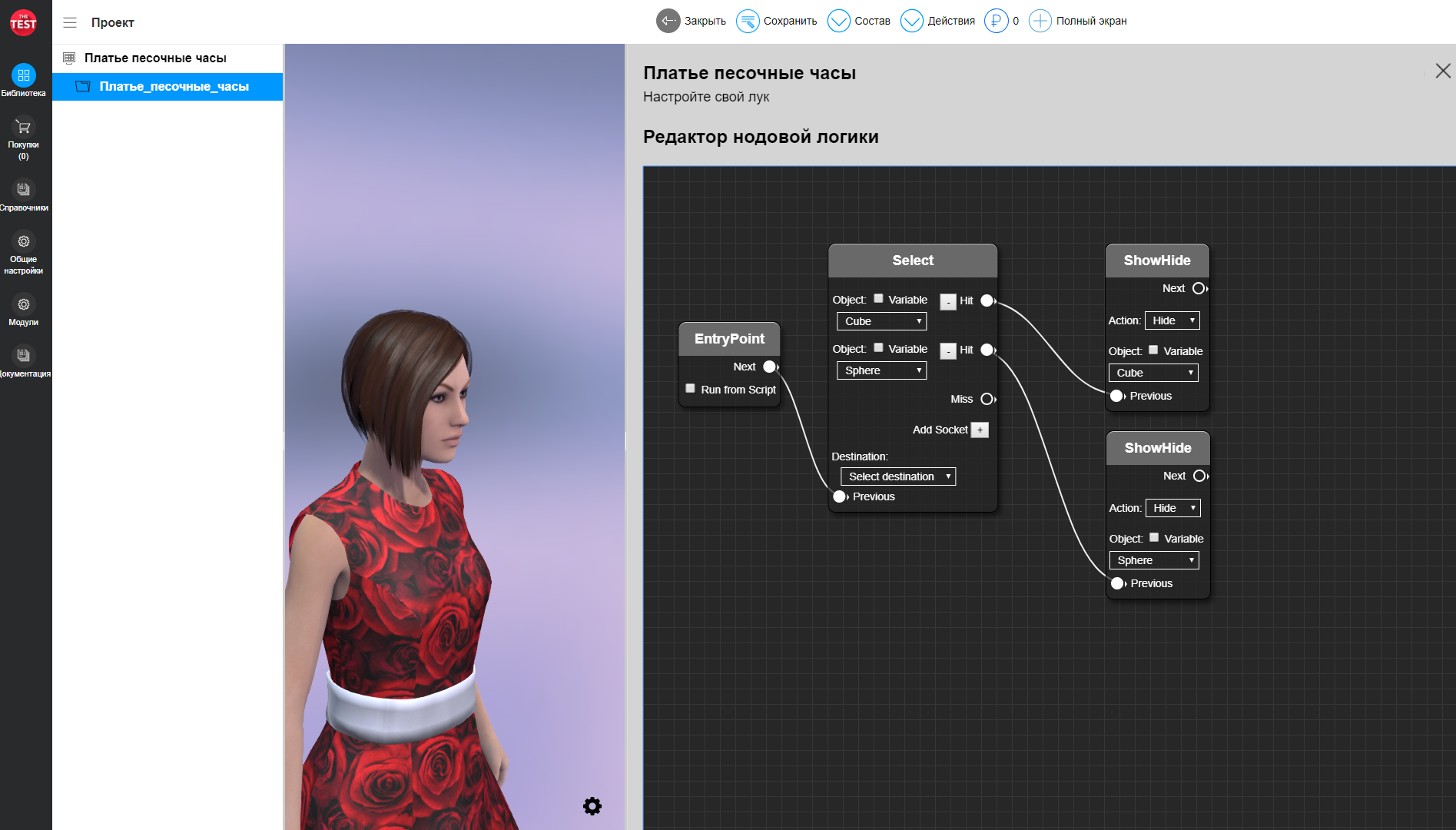Open the Select destination dropdown
This screenshot has width=1456, height=830.
click(x=897, y=476)
